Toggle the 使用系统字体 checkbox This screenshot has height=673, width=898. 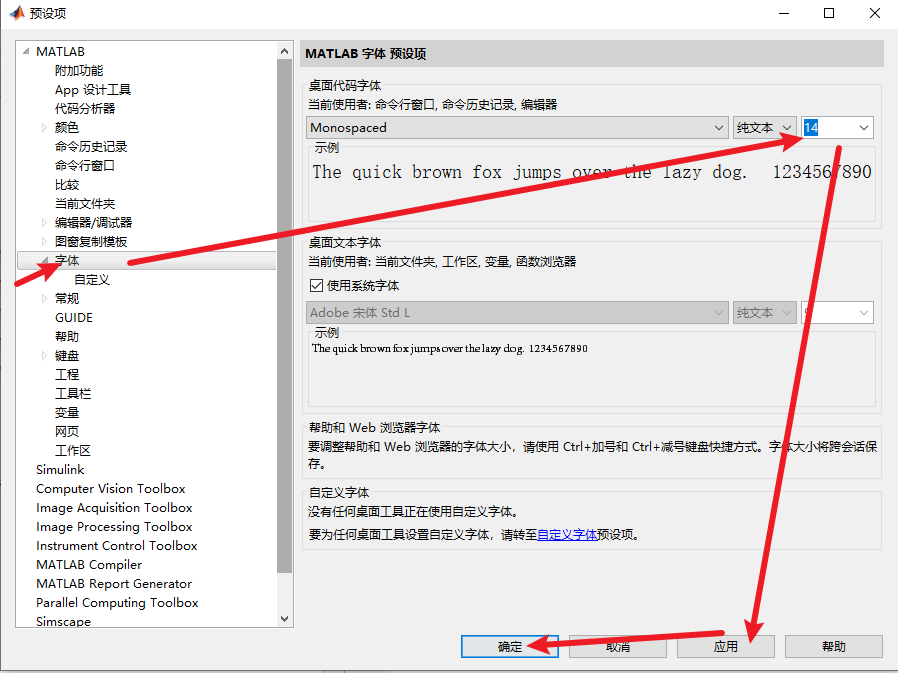tap(316, 285)
